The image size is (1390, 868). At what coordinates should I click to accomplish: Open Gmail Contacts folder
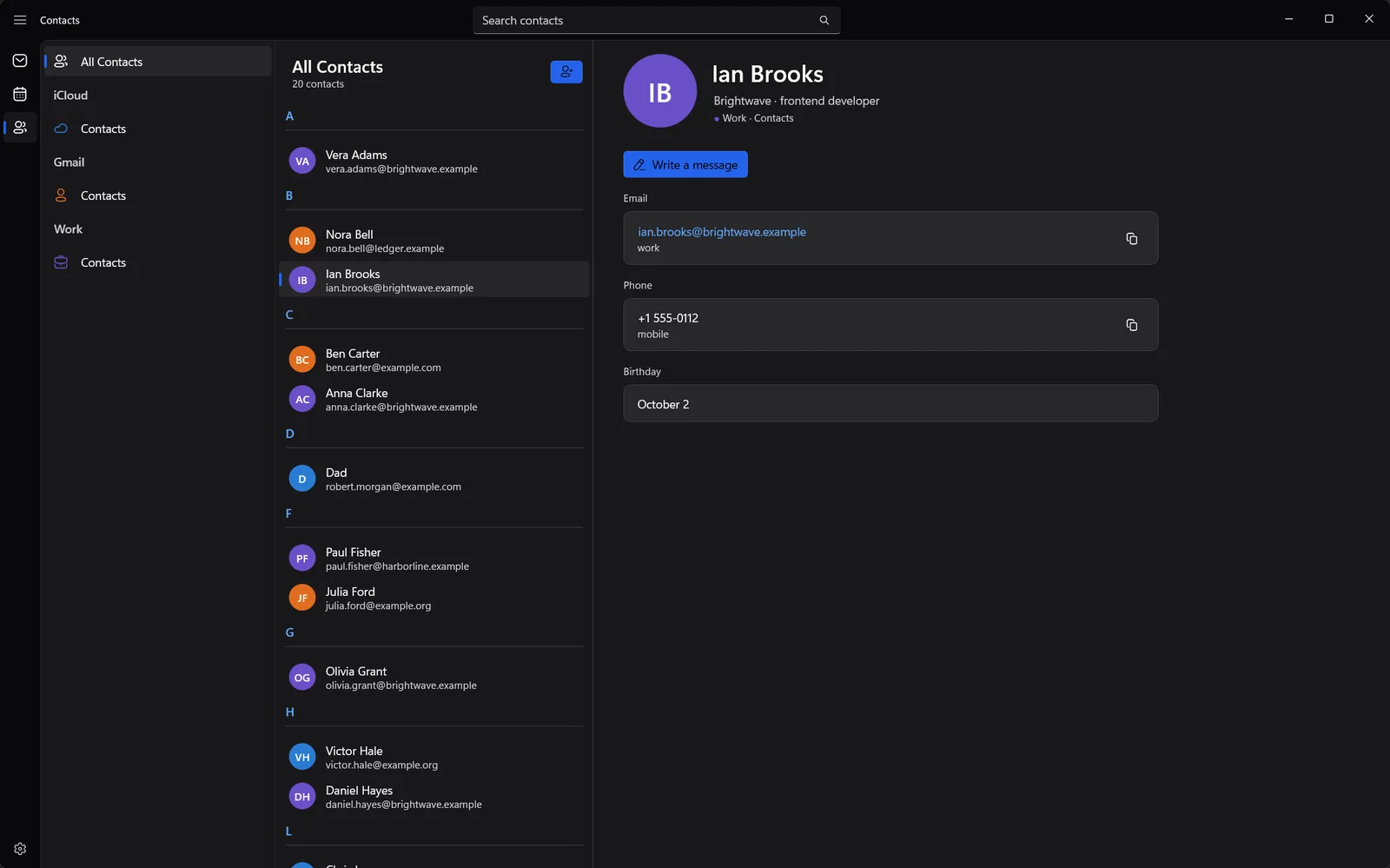click(x=158, y=195)
